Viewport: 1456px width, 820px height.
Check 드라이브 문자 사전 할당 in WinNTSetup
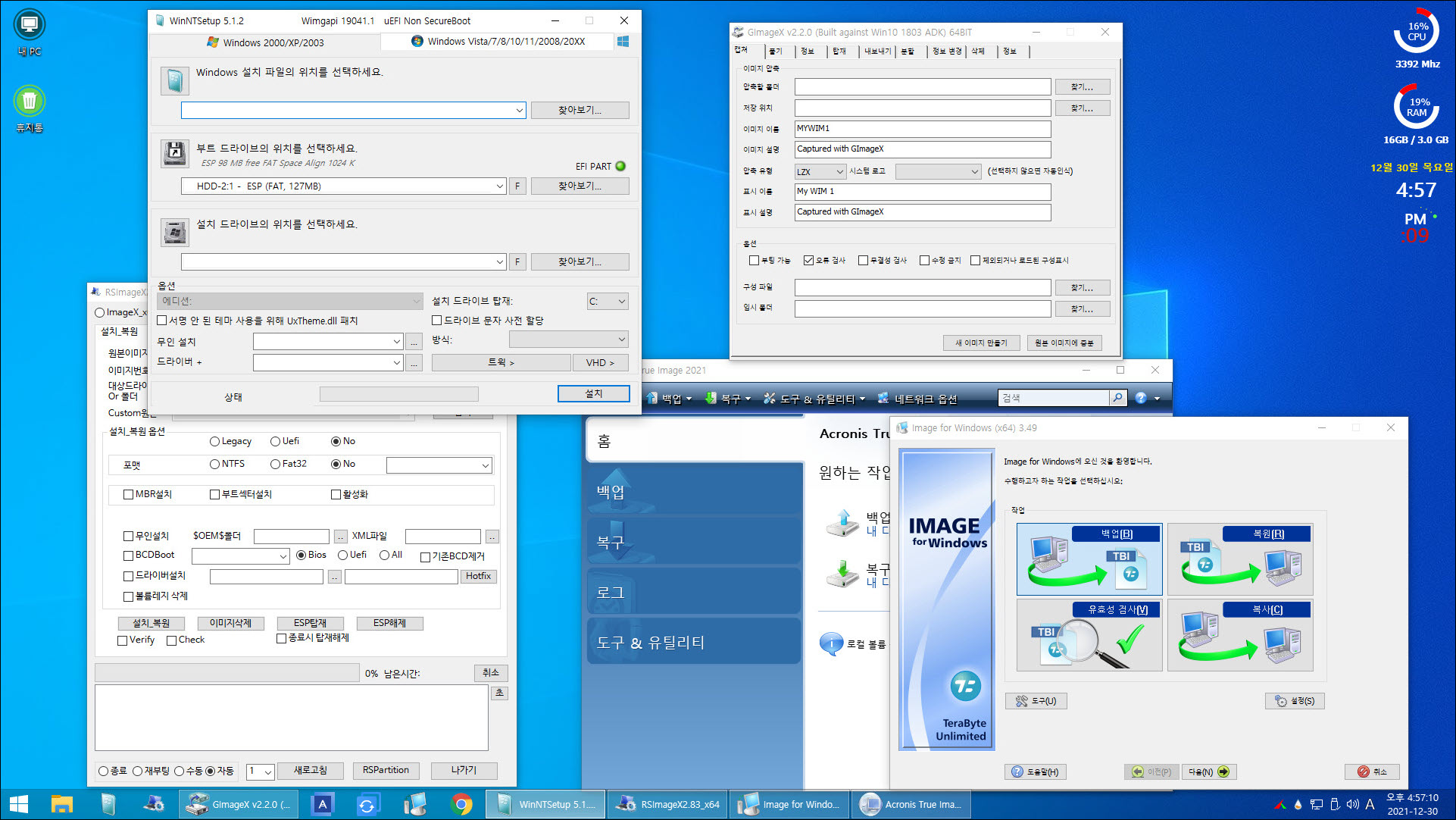pyautogui.click(x=437, y=321)
